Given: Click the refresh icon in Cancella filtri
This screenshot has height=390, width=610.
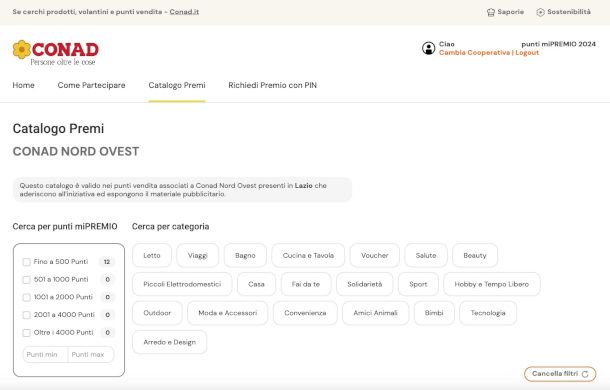Looking at the screenshot, I should pyautogui.click(x=585, y=374).
